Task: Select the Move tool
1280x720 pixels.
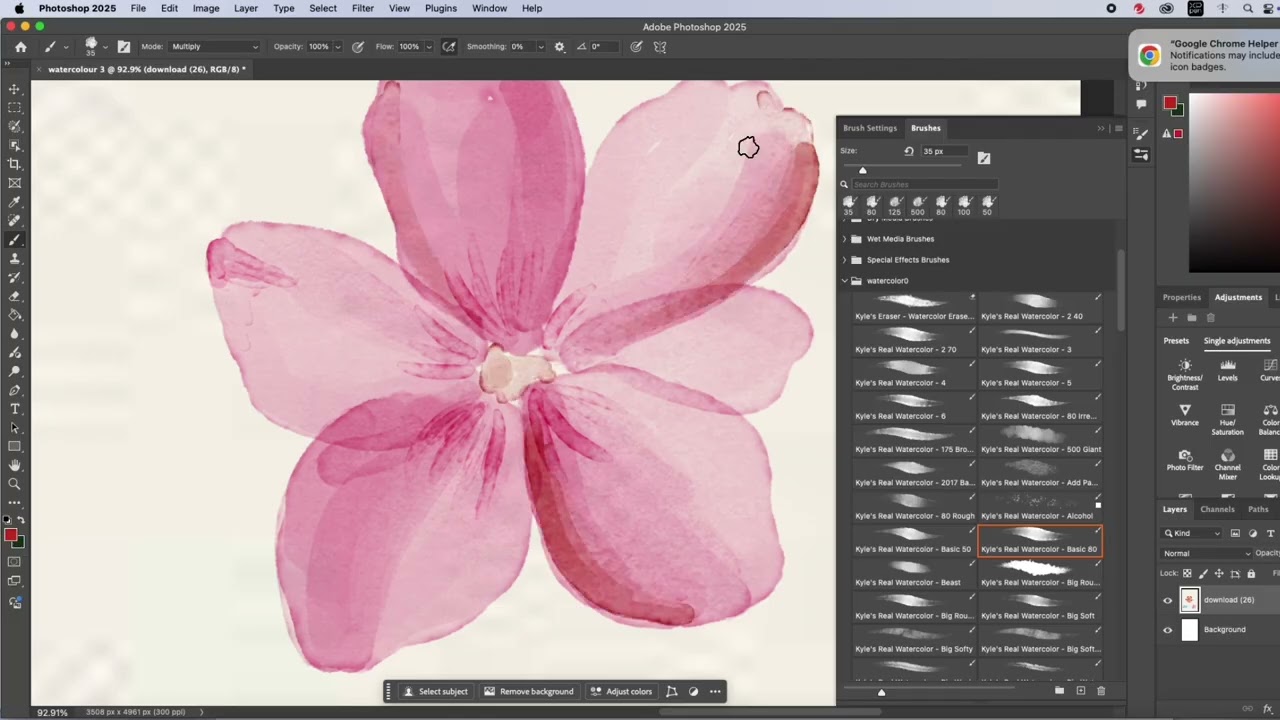Action: point(14,89)
